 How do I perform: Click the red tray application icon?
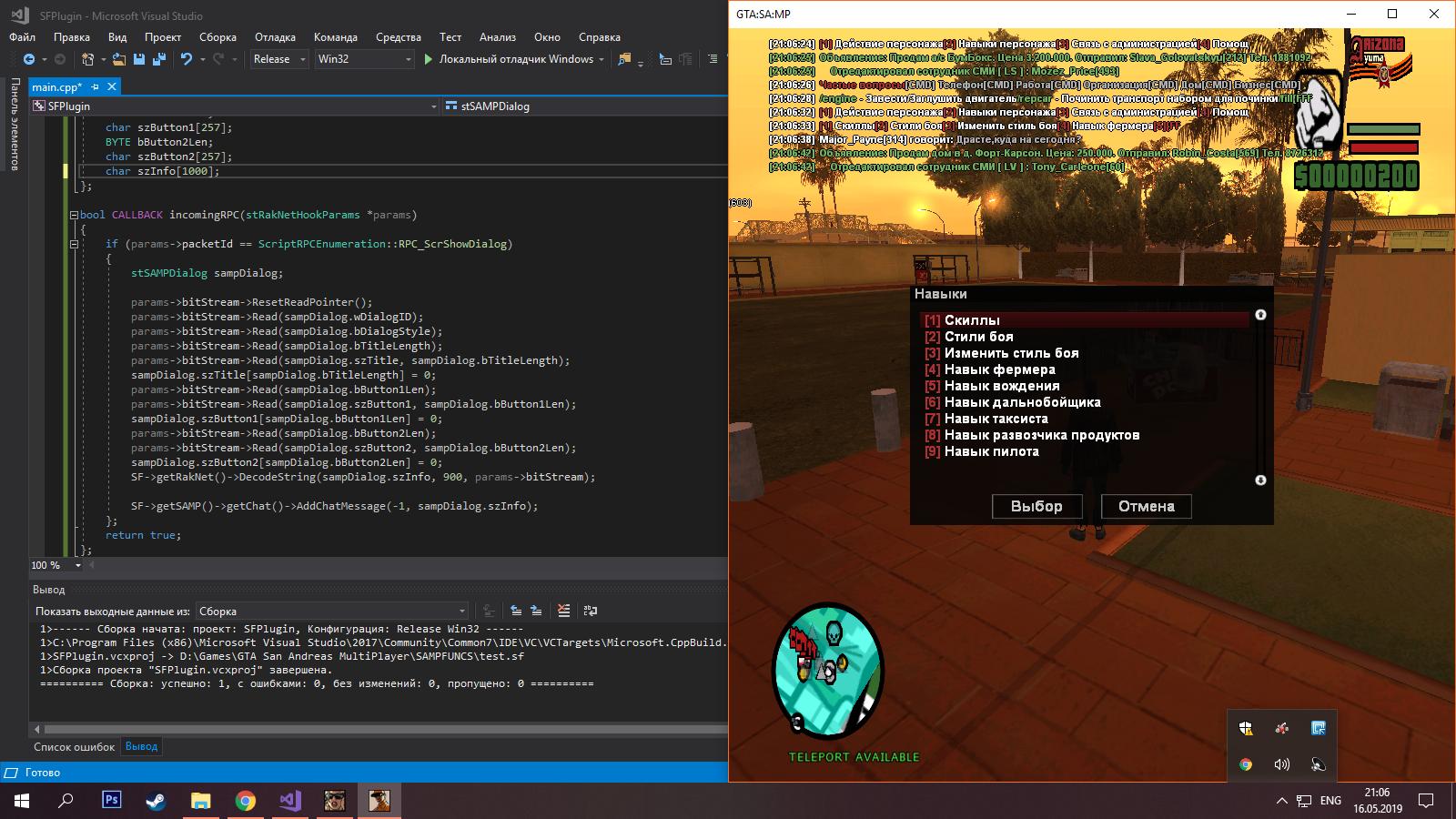pos(1282,728)
